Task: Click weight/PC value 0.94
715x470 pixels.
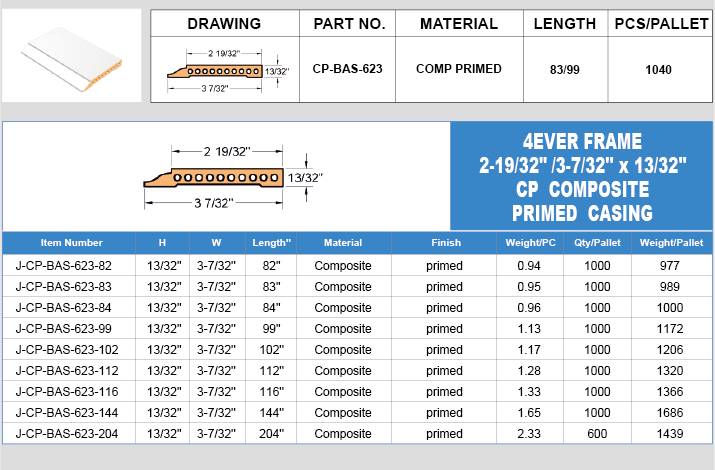Action: point(529,265)
